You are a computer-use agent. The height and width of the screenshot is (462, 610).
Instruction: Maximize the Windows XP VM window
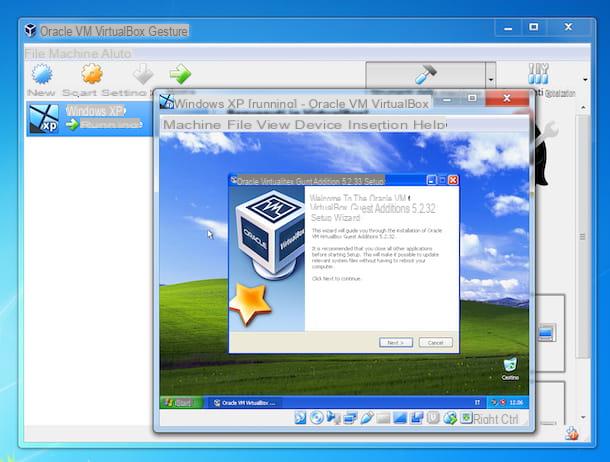pos(472,99)
